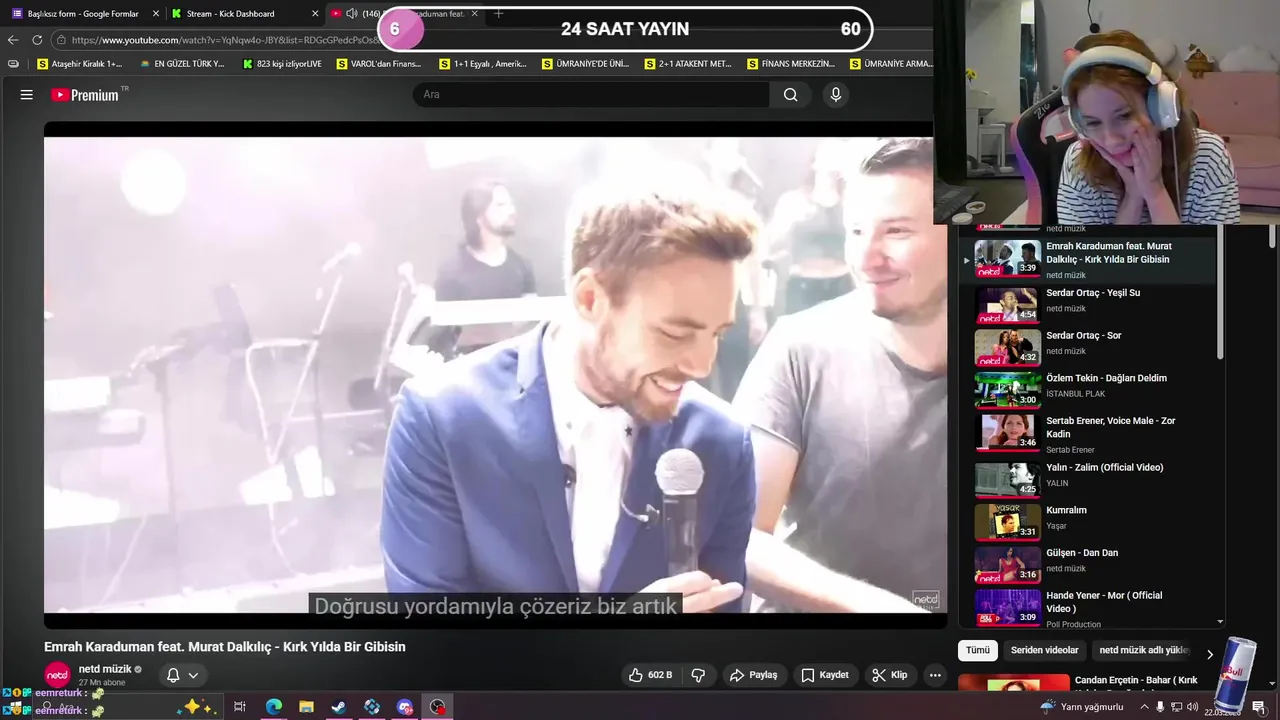
Task: Play Serdar Ortaç - Sor thumbnail
Action: pyautogui.click(x=1008, y=347)
